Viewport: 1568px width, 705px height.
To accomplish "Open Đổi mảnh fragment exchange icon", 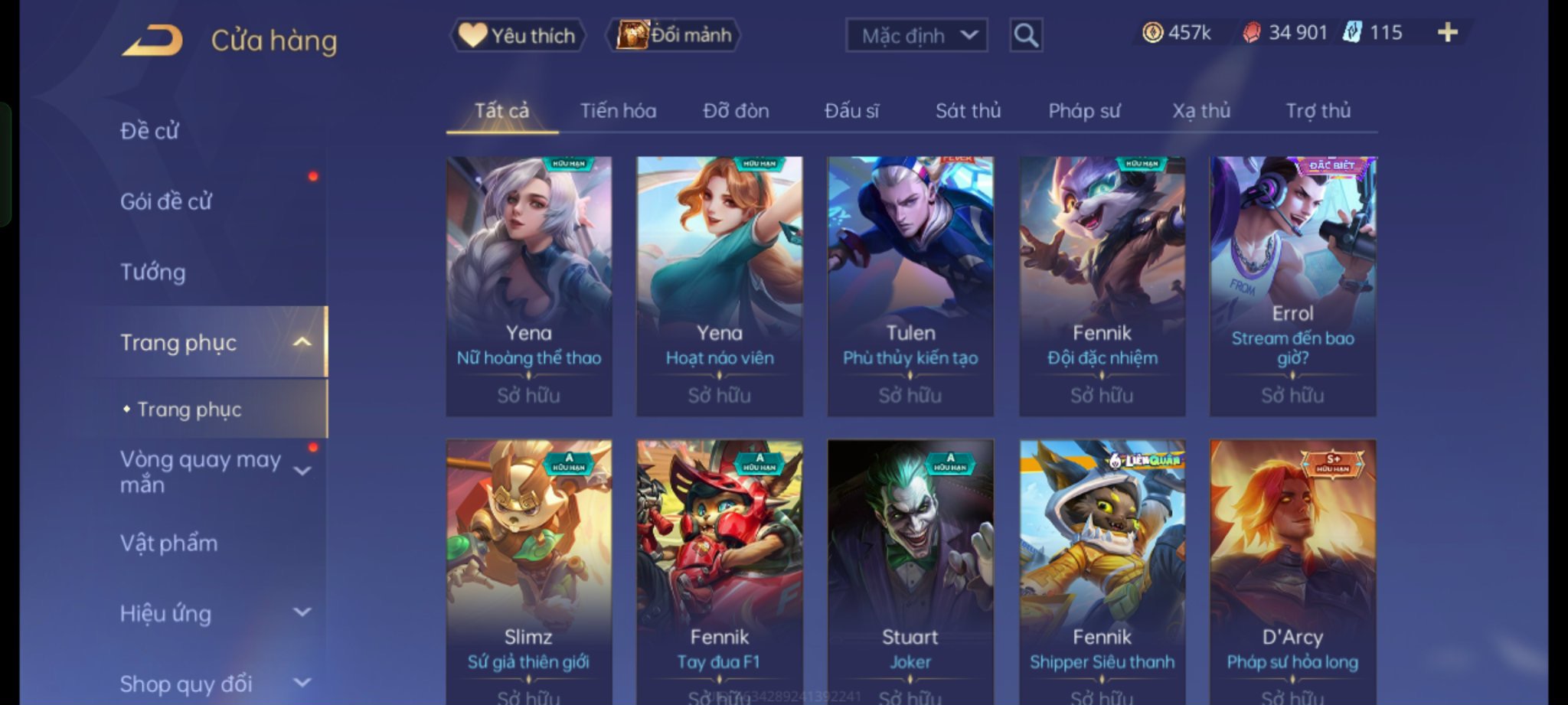I will (x=674, y=35).
